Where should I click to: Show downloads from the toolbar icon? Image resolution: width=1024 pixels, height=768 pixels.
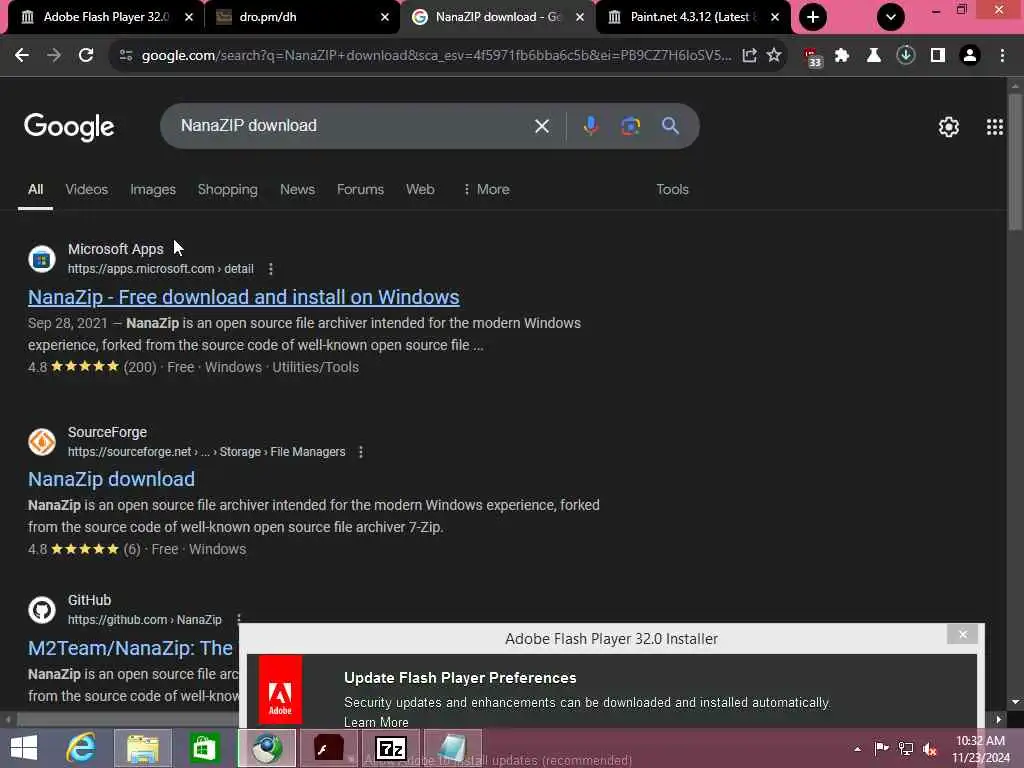click(x=906, y=56)
